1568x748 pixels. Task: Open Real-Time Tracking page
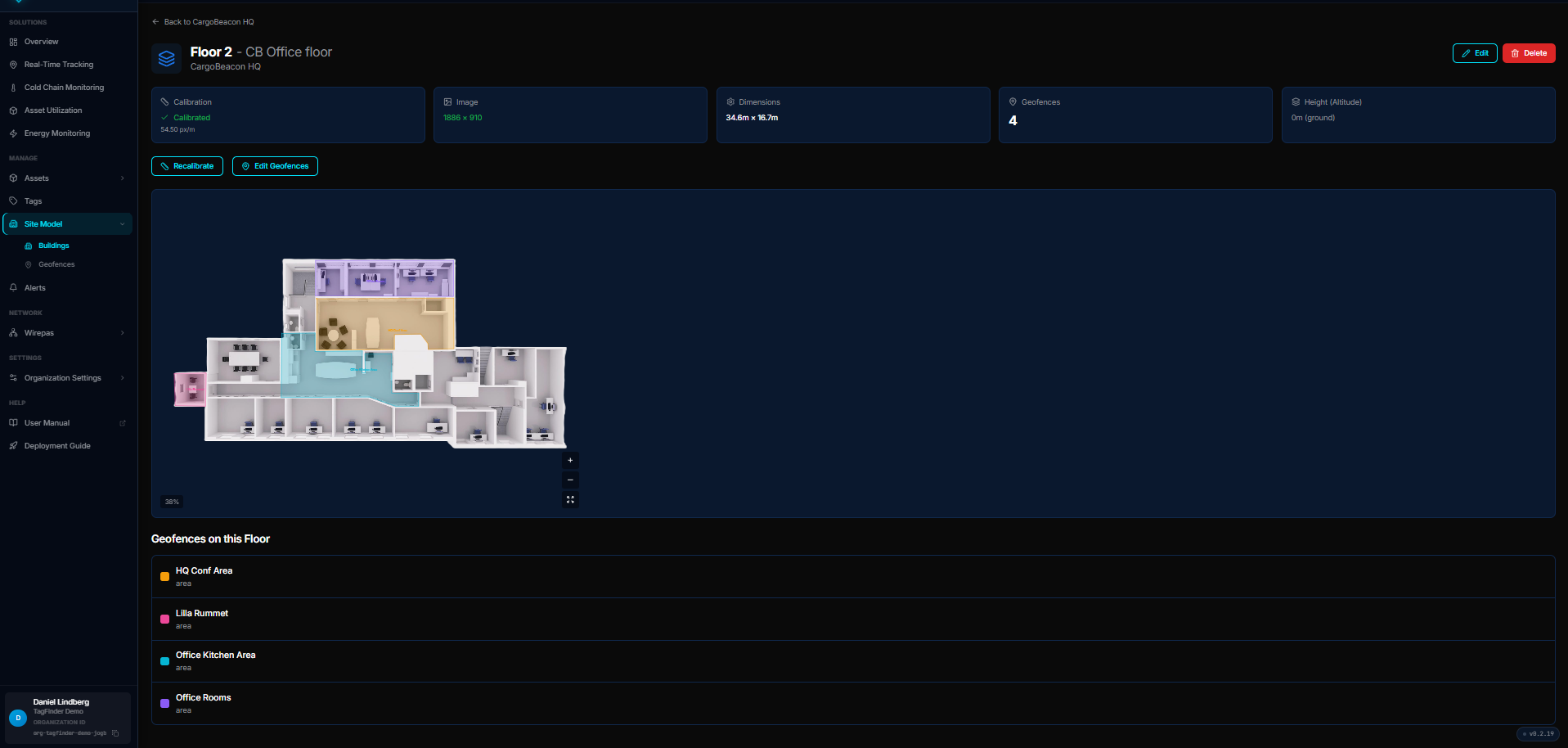point(58,65)
